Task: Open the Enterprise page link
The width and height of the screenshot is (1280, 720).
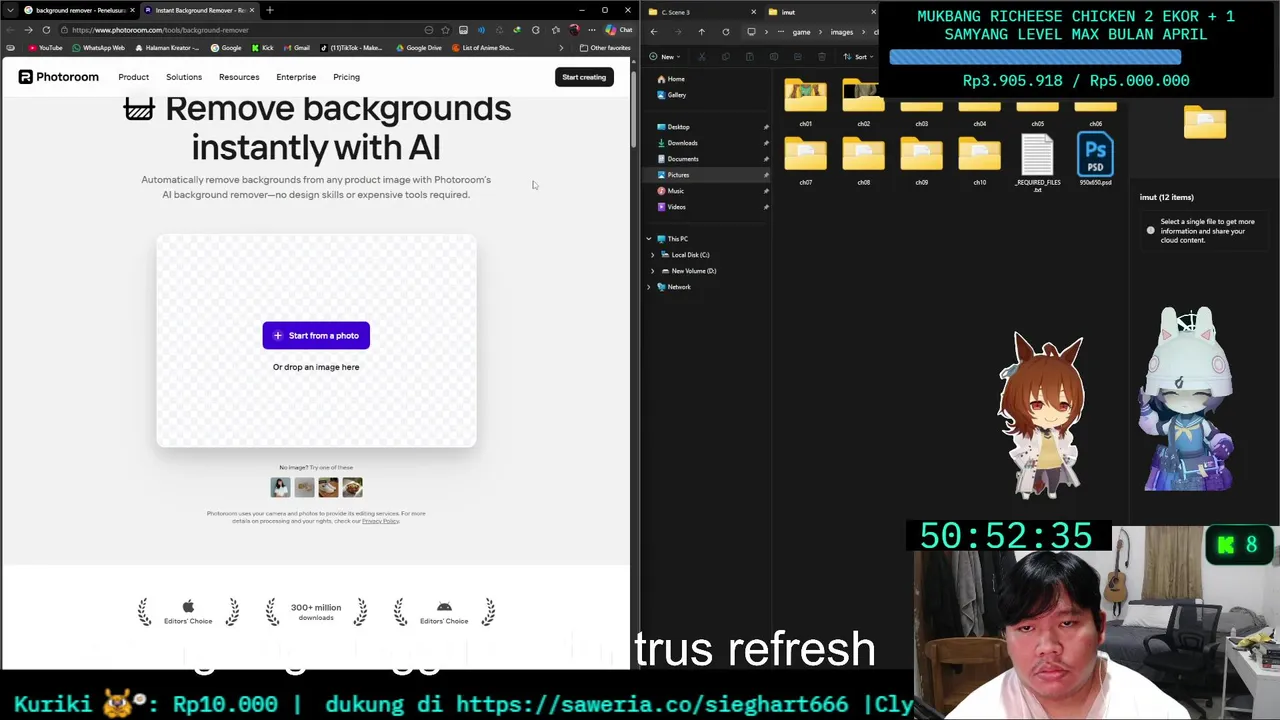Action: coord(296,77)
